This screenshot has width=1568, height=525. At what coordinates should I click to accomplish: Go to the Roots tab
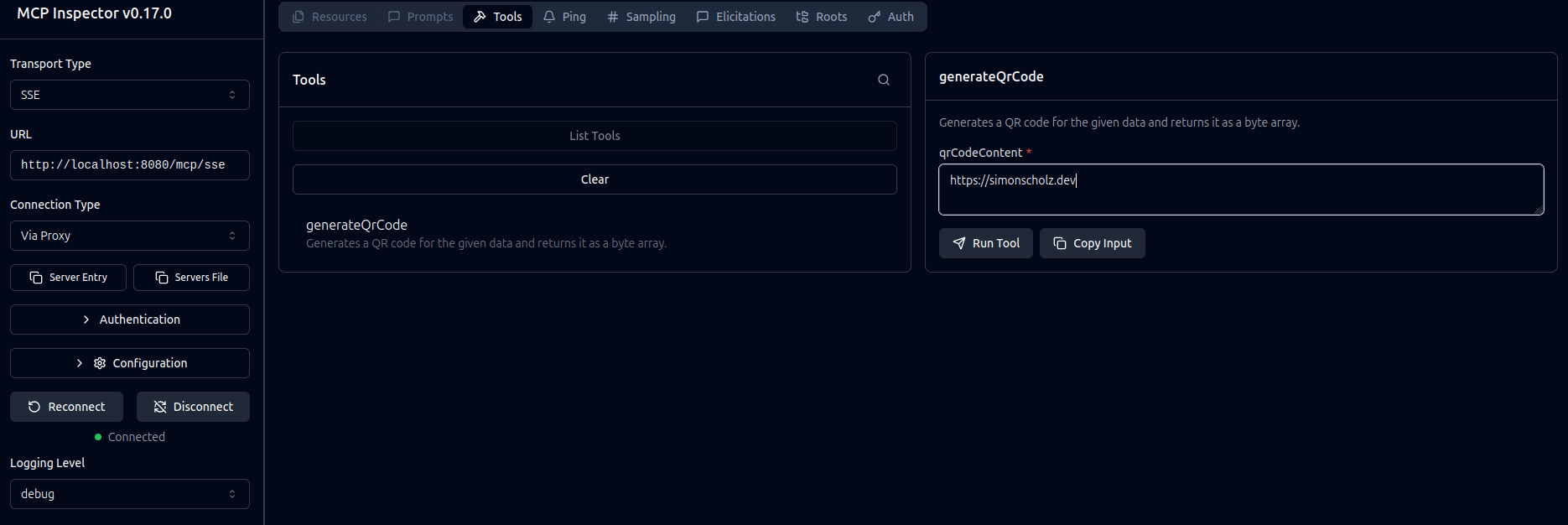point(821,17)
